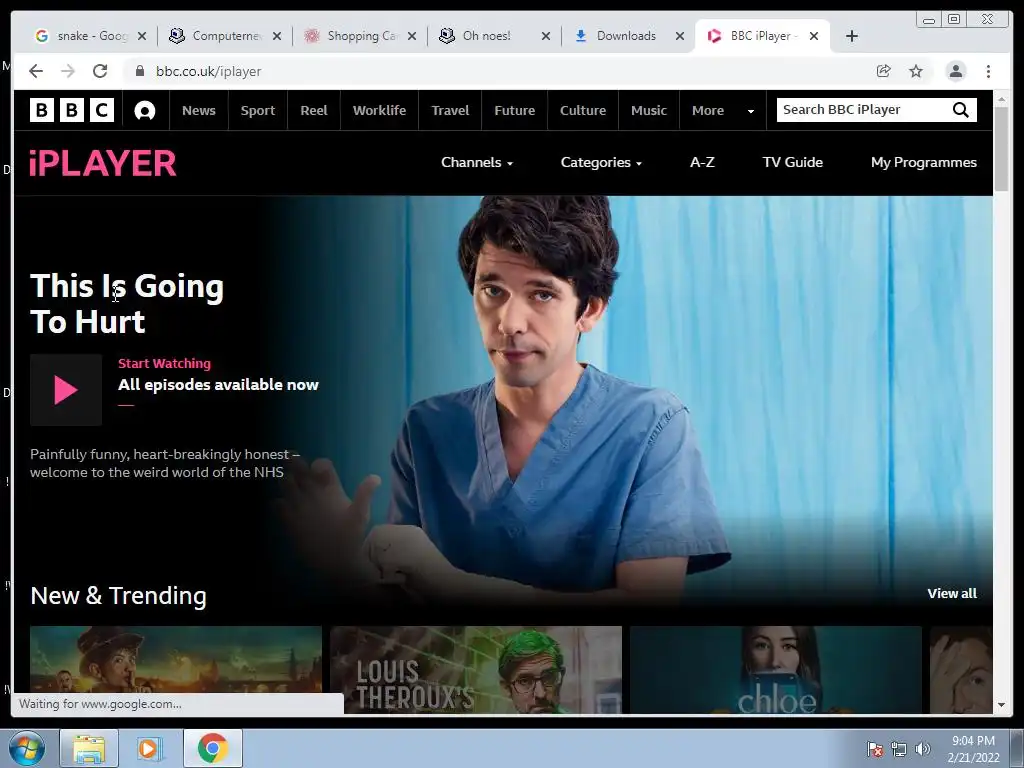Click the search magnifier icon
1024x768 pixels.
point(961,110)
